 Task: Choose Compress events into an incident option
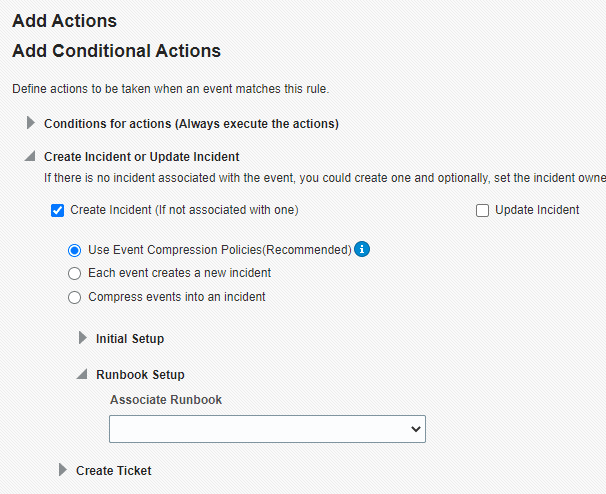click(74, 297)
